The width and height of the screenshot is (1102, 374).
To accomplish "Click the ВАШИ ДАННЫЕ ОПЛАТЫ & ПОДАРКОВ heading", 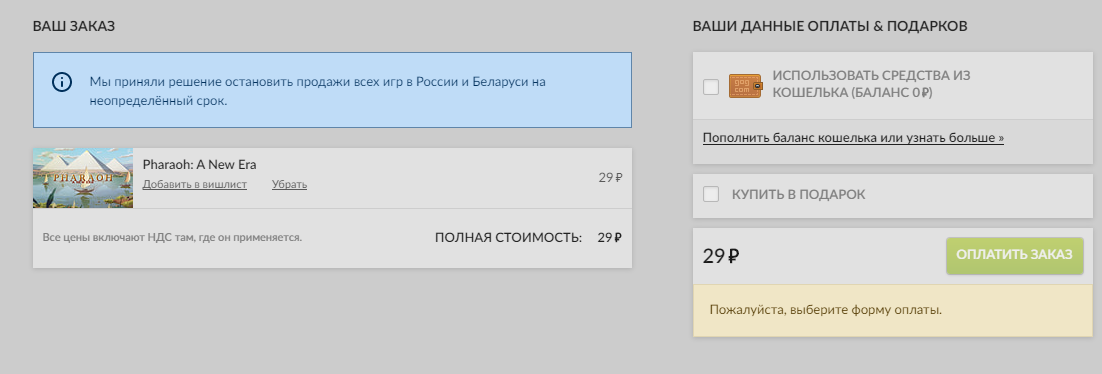I will pyautogui.click(x=830, y=27).
